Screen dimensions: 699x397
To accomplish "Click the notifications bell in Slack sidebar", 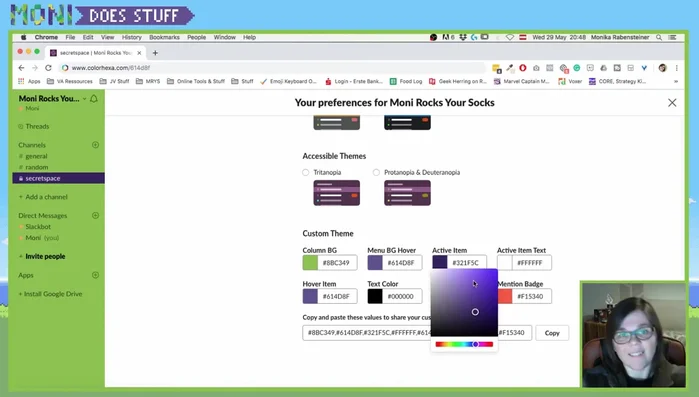I will click(94, 98).
